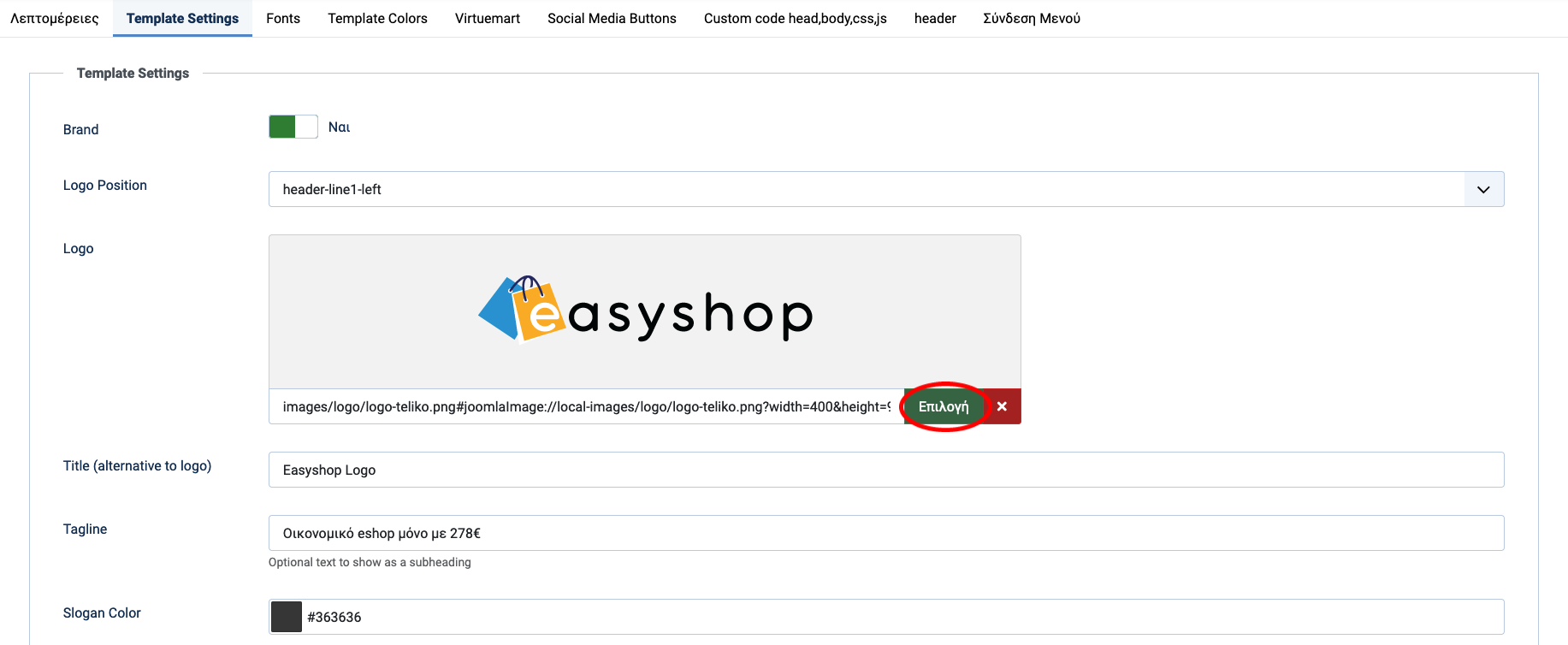
Task: Click the easyshop logo preview image
Action: click(645, 312)
